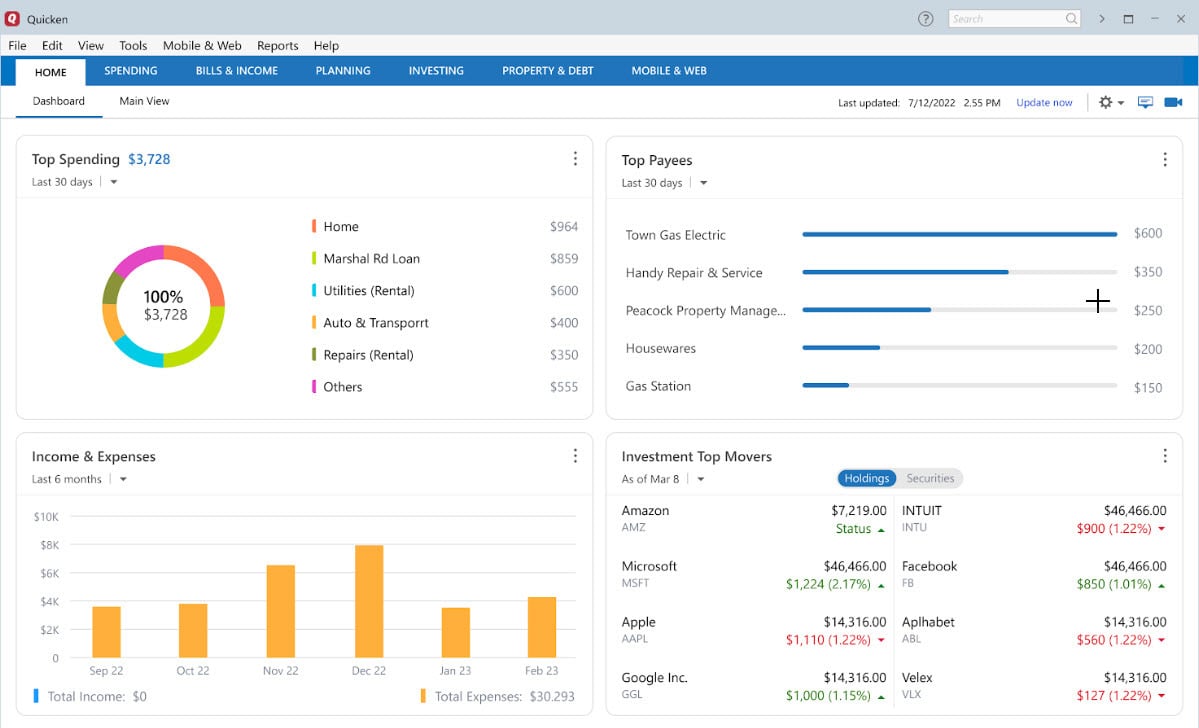The image size is (1199, 728).
Task: Click the Gas Station payee bar
Action: (x=960, y=385)
